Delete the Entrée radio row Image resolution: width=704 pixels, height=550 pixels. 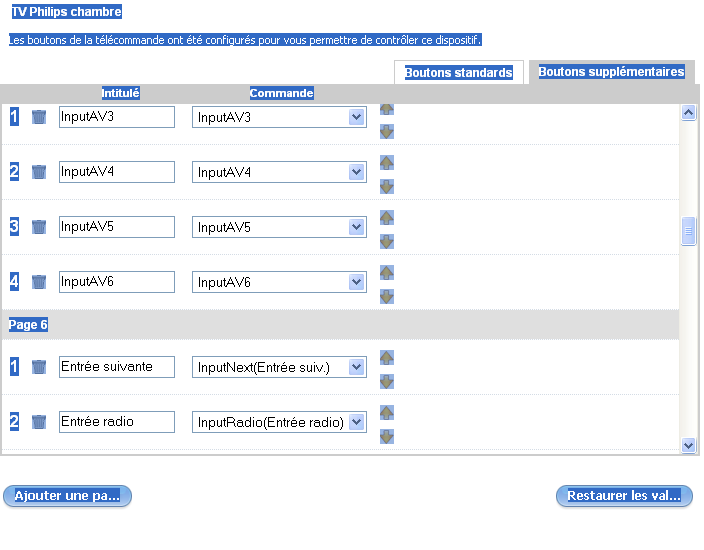pyautogui.click(x=39, y=422)
